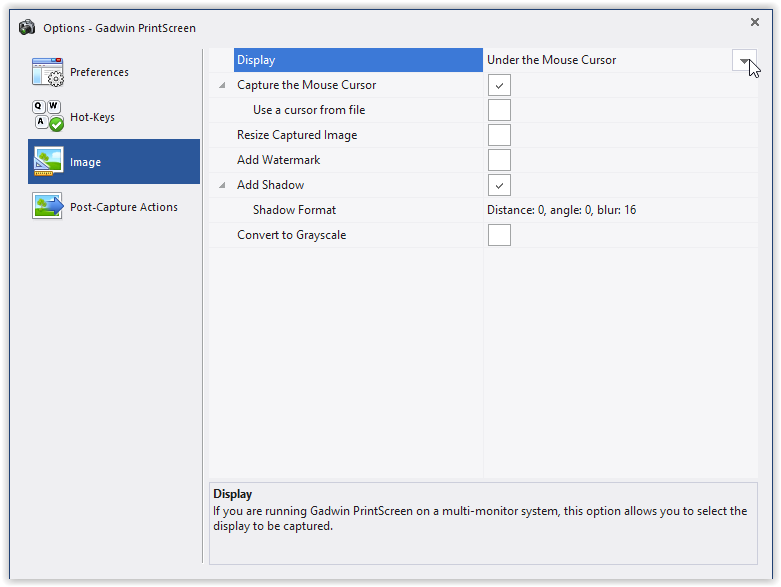Click the Post-Capture Actions arrow icon
Viewport: 781px width, 587px height.
pyautogui.click(x=47, y=207)
